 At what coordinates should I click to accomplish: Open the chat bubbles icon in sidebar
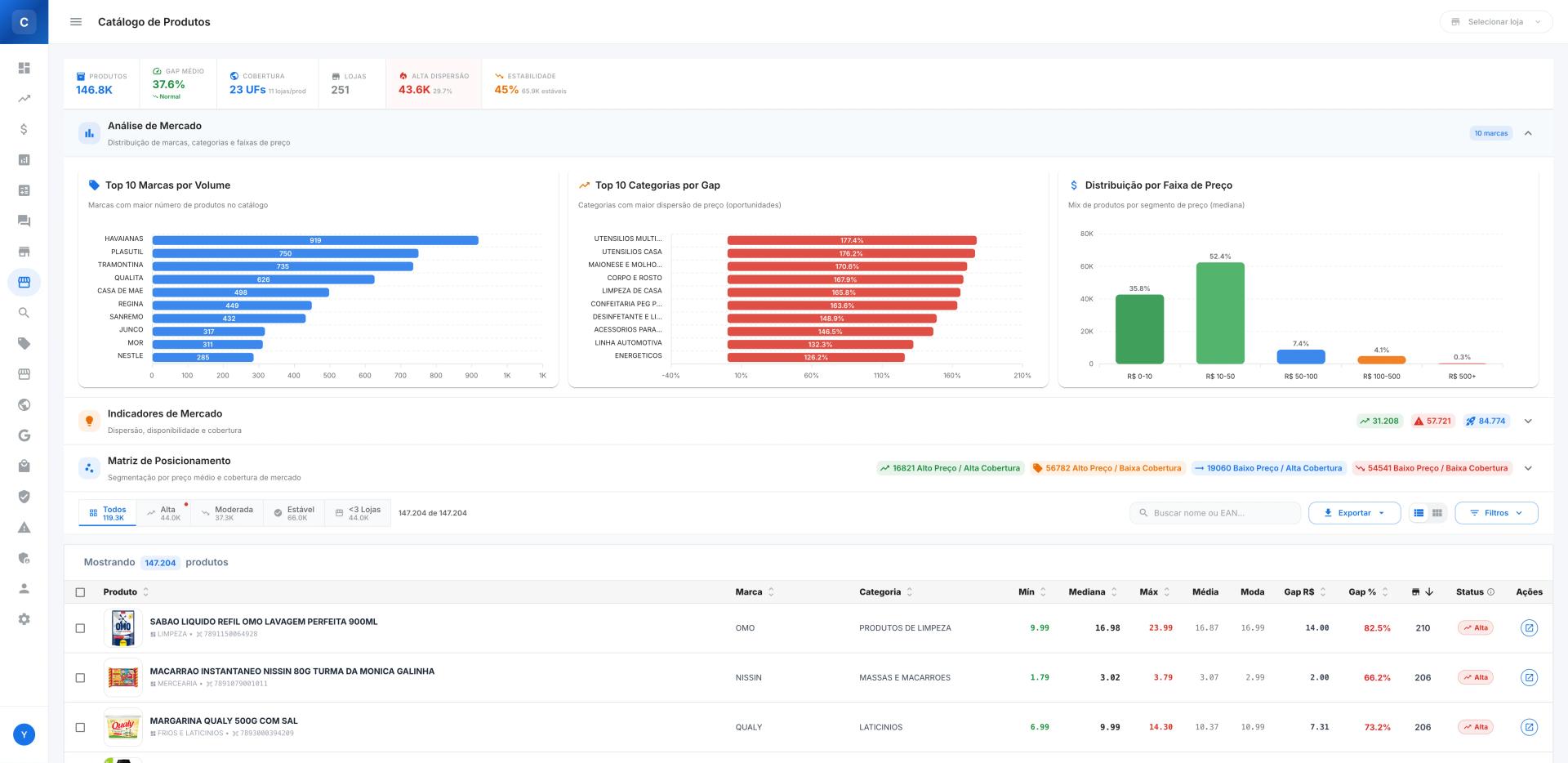24,221
